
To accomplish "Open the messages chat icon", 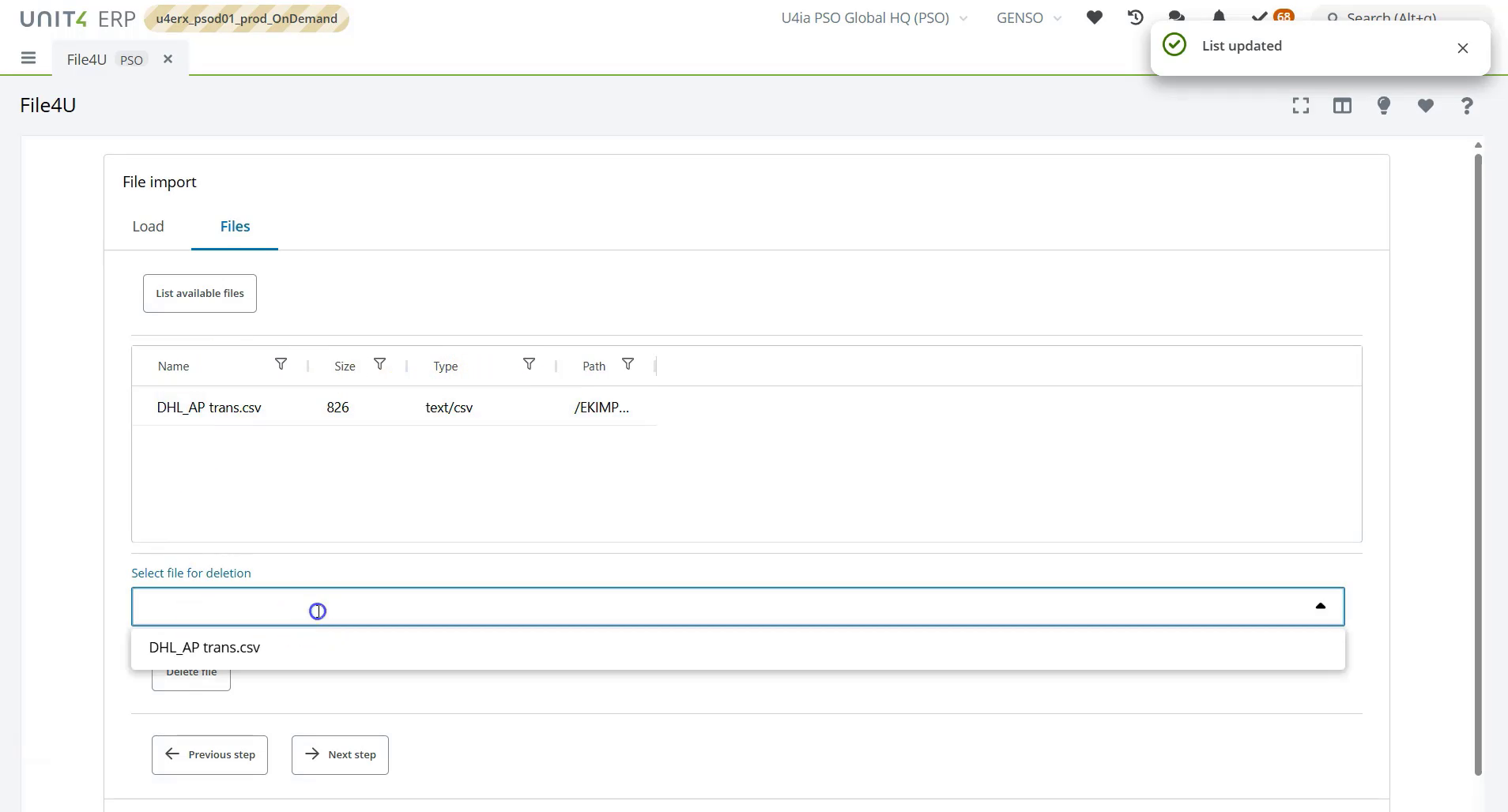I will (1177, 17).
